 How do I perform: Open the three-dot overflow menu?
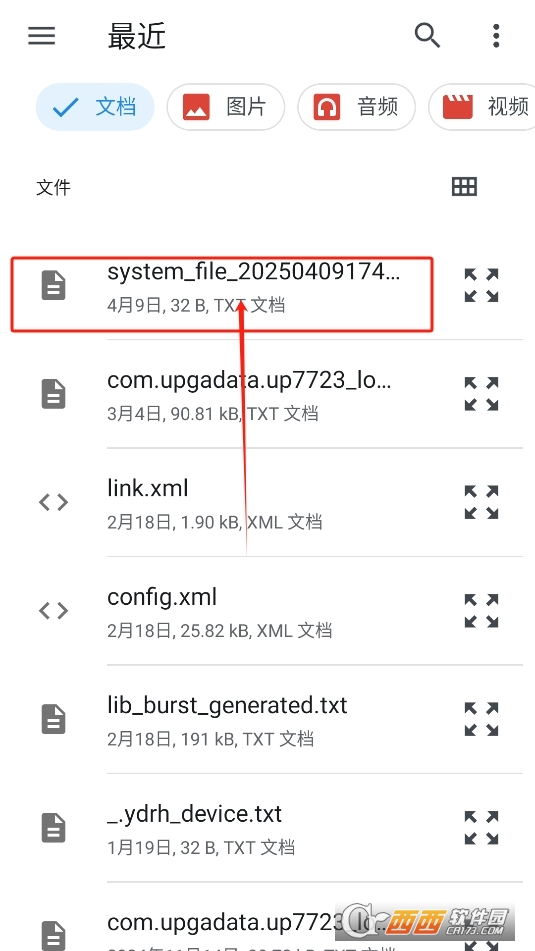coord(496,36)
